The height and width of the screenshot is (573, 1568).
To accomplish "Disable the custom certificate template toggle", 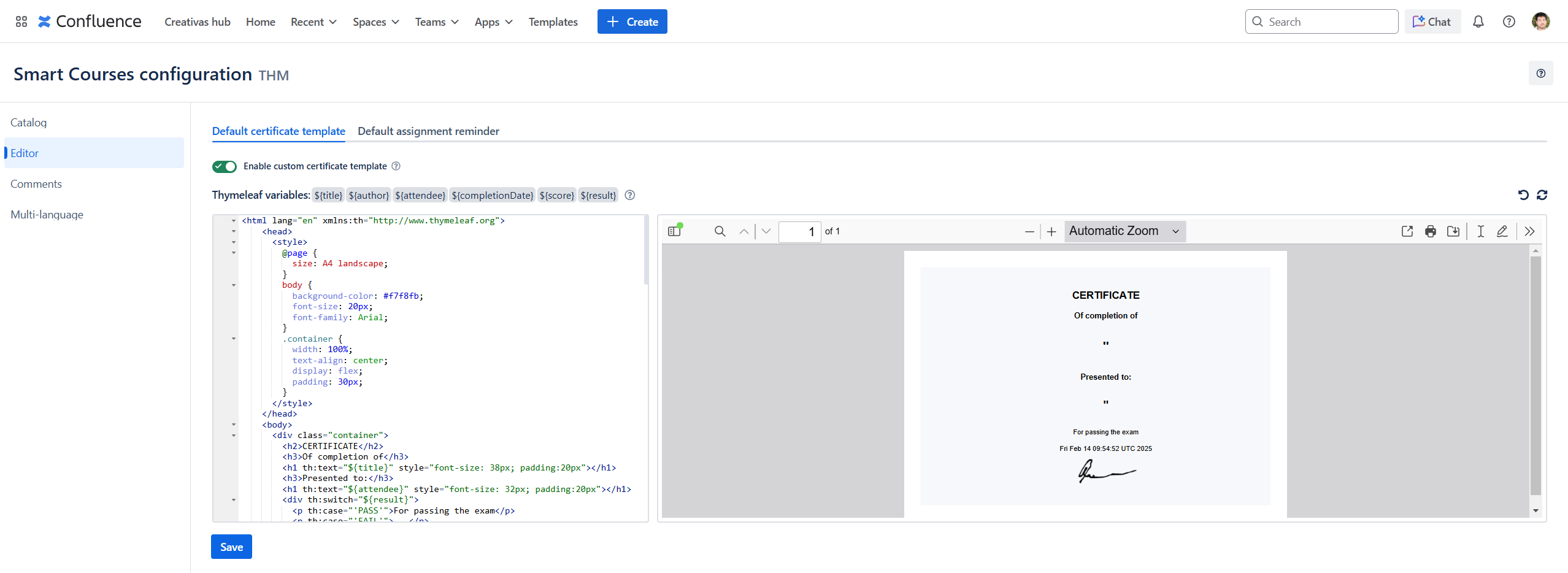I will [x=225, y=166].
